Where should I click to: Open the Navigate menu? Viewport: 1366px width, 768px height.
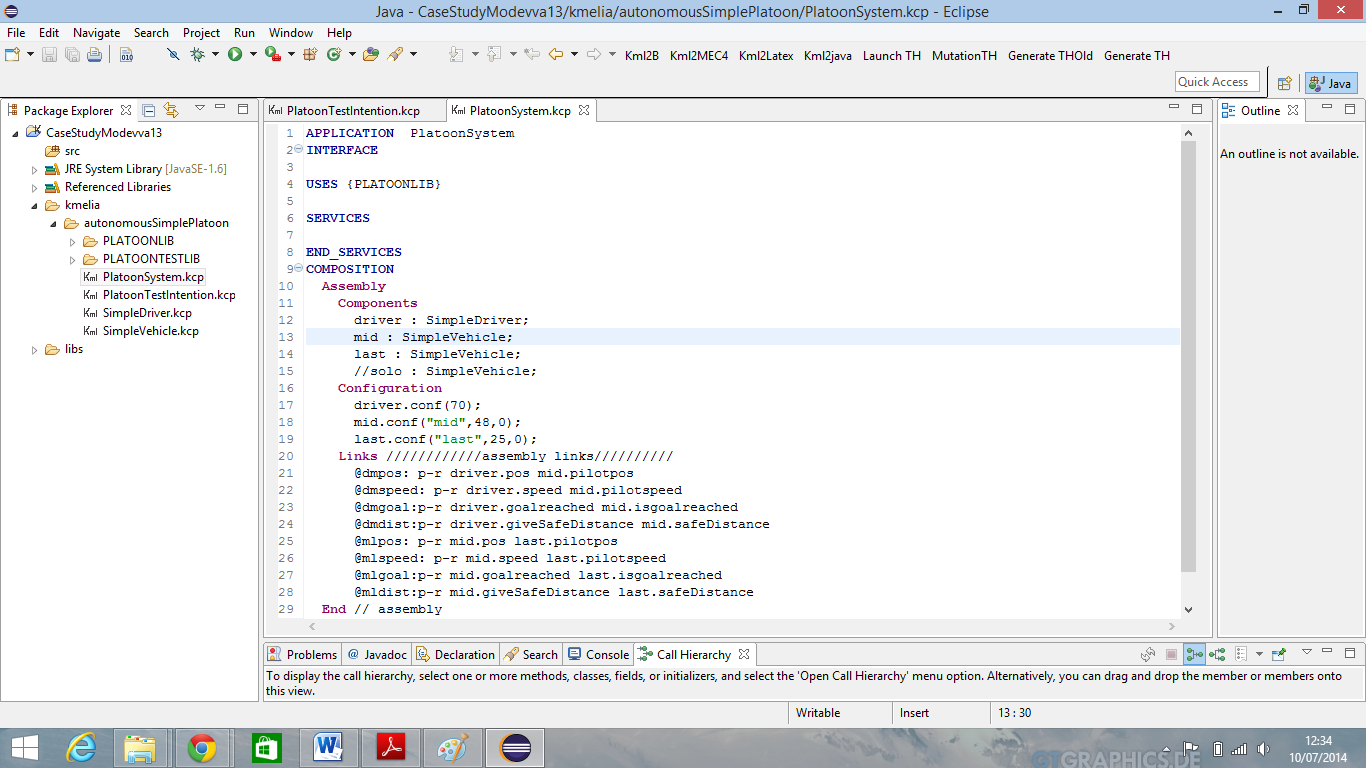pyautogui.click(x=96, y=33)
